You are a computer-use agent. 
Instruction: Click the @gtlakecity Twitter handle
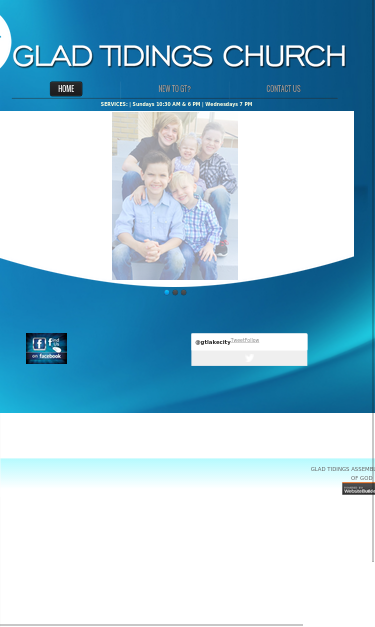213,342
